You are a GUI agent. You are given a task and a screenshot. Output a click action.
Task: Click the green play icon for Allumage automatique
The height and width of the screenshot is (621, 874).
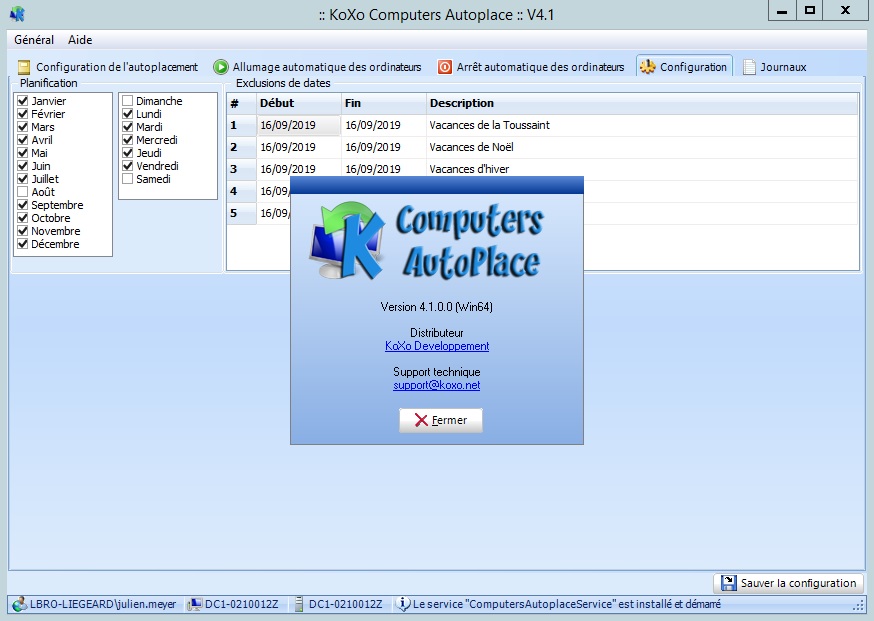(x=221, y=67)
